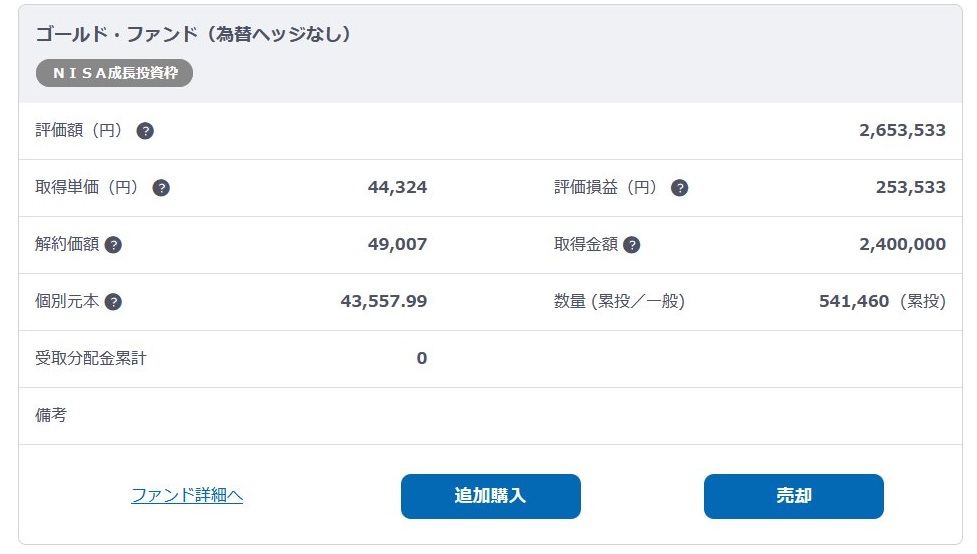Open help icon for 評価損益（円）

679,188
